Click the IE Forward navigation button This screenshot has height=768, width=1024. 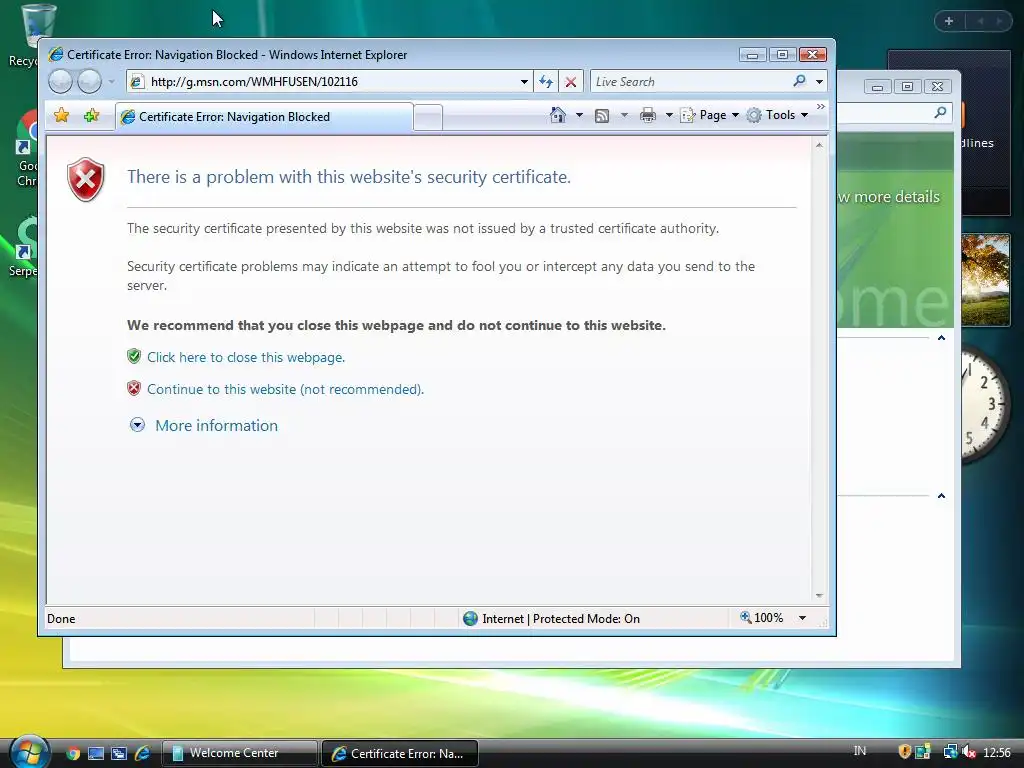point(89,82)
